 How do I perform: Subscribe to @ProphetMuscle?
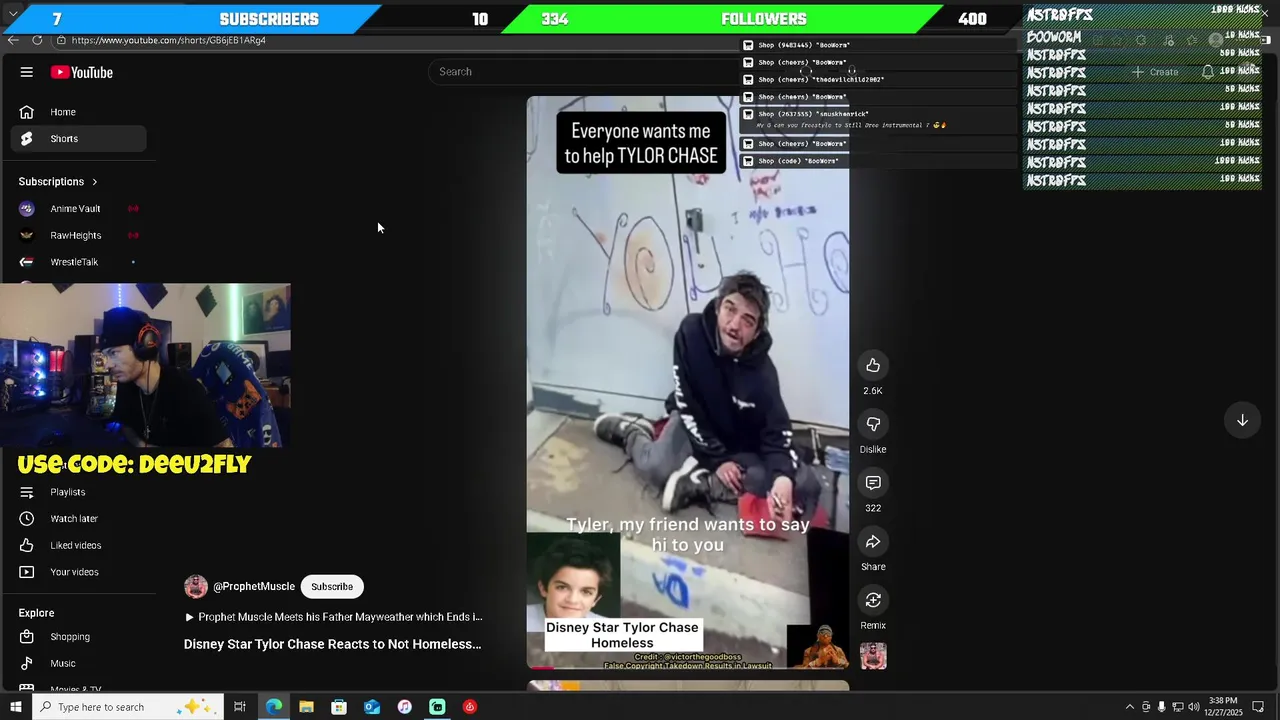[332, 587]
